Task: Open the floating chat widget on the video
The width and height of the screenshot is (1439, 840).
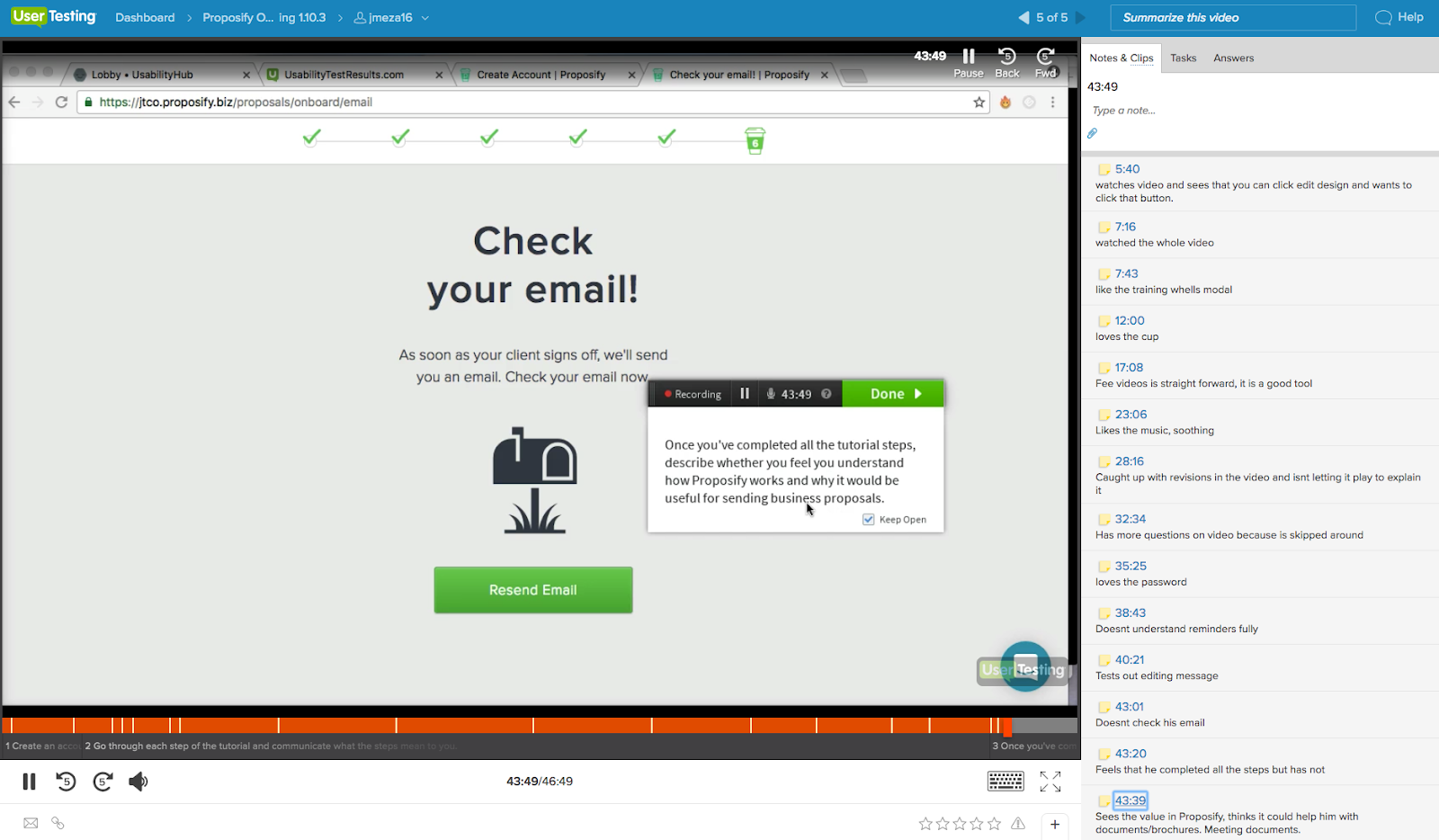Action: [x=1025, y=666]
